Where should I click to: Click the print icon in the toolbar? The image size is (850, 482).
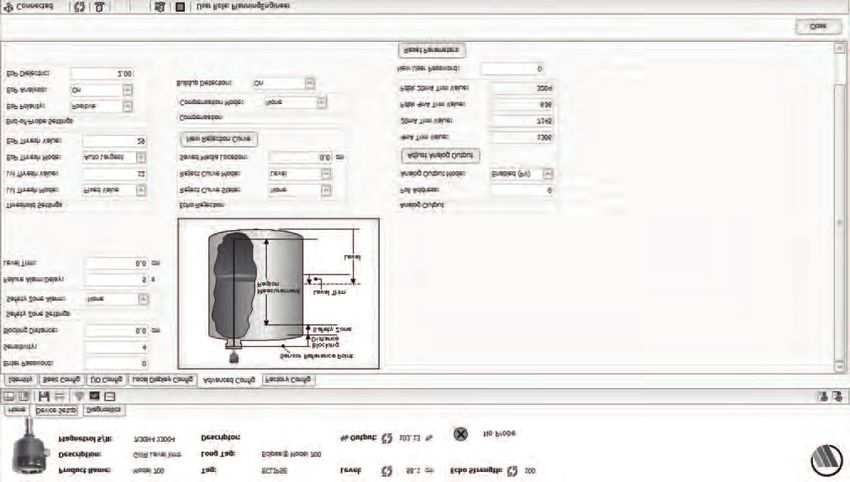(x=61, y=396)
